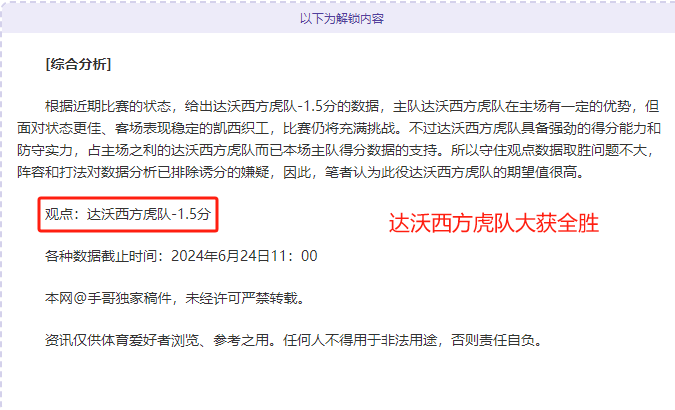Image resolution: width=675 pixels, height=410 pixels.
Task: Click the [综合分析] section heading
Action: (78, 64)
